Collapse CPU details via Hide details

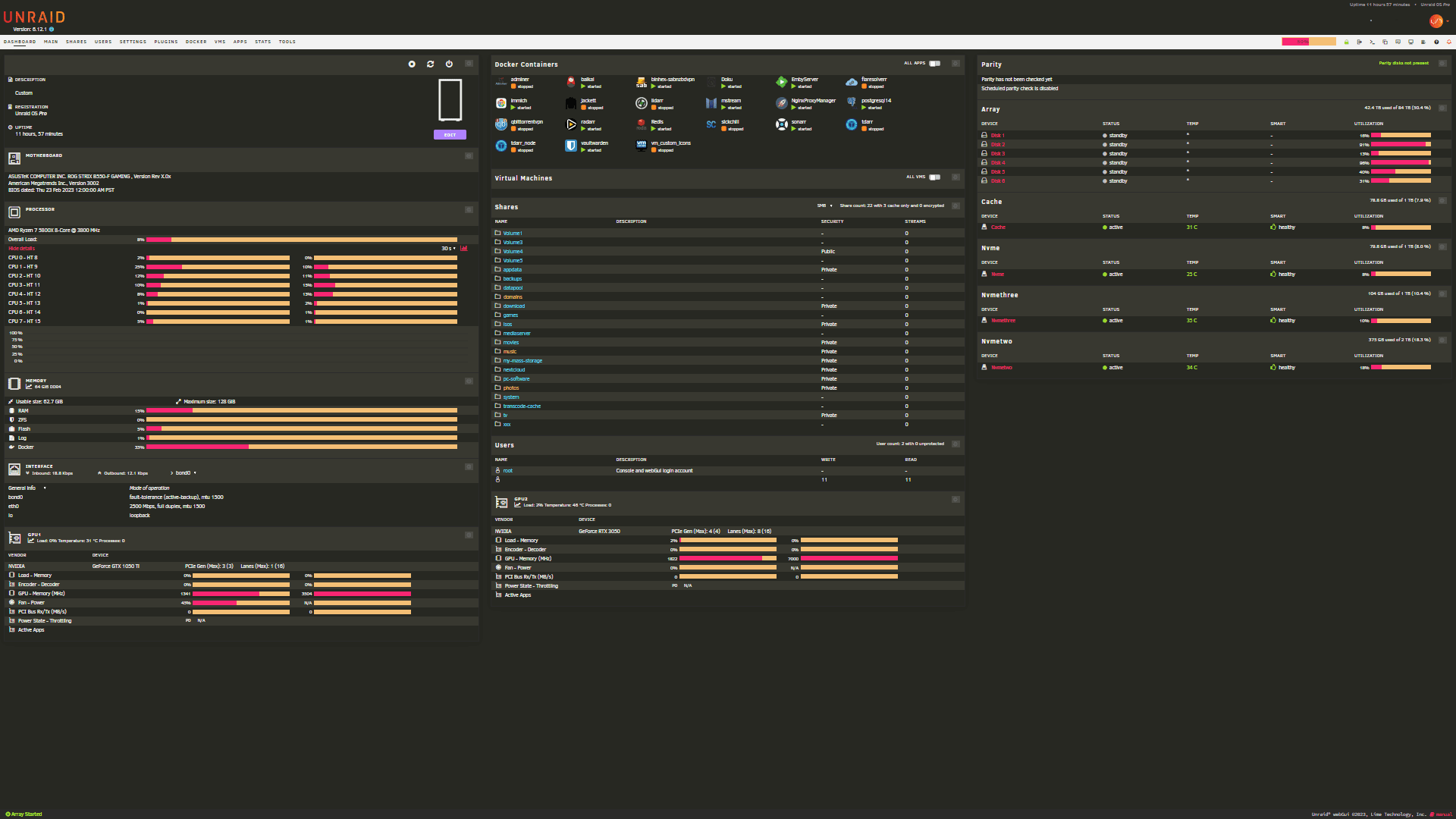pyautogui.click(x=21, y=248)
